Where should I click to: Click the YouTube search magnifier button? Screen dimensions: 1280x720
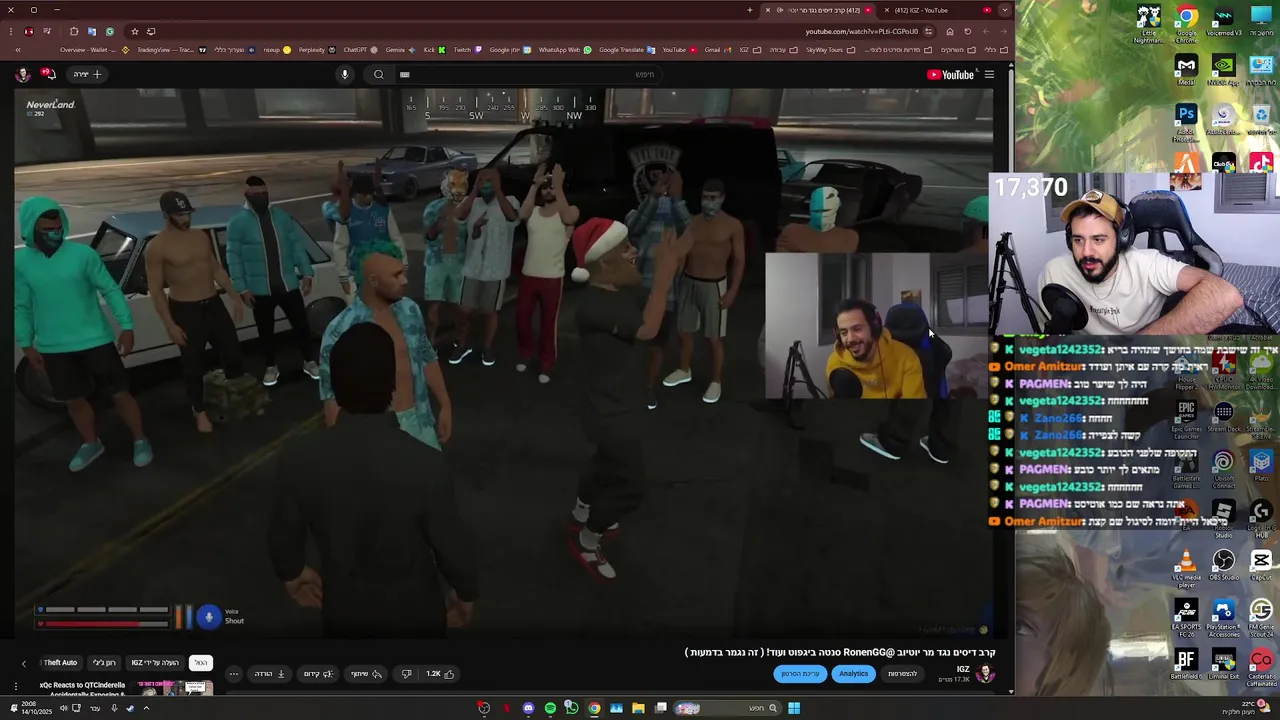379,74
